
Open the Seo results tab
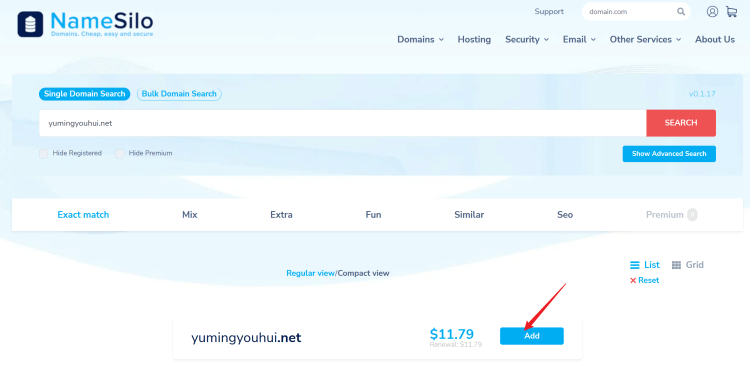[x=565, y=215]
